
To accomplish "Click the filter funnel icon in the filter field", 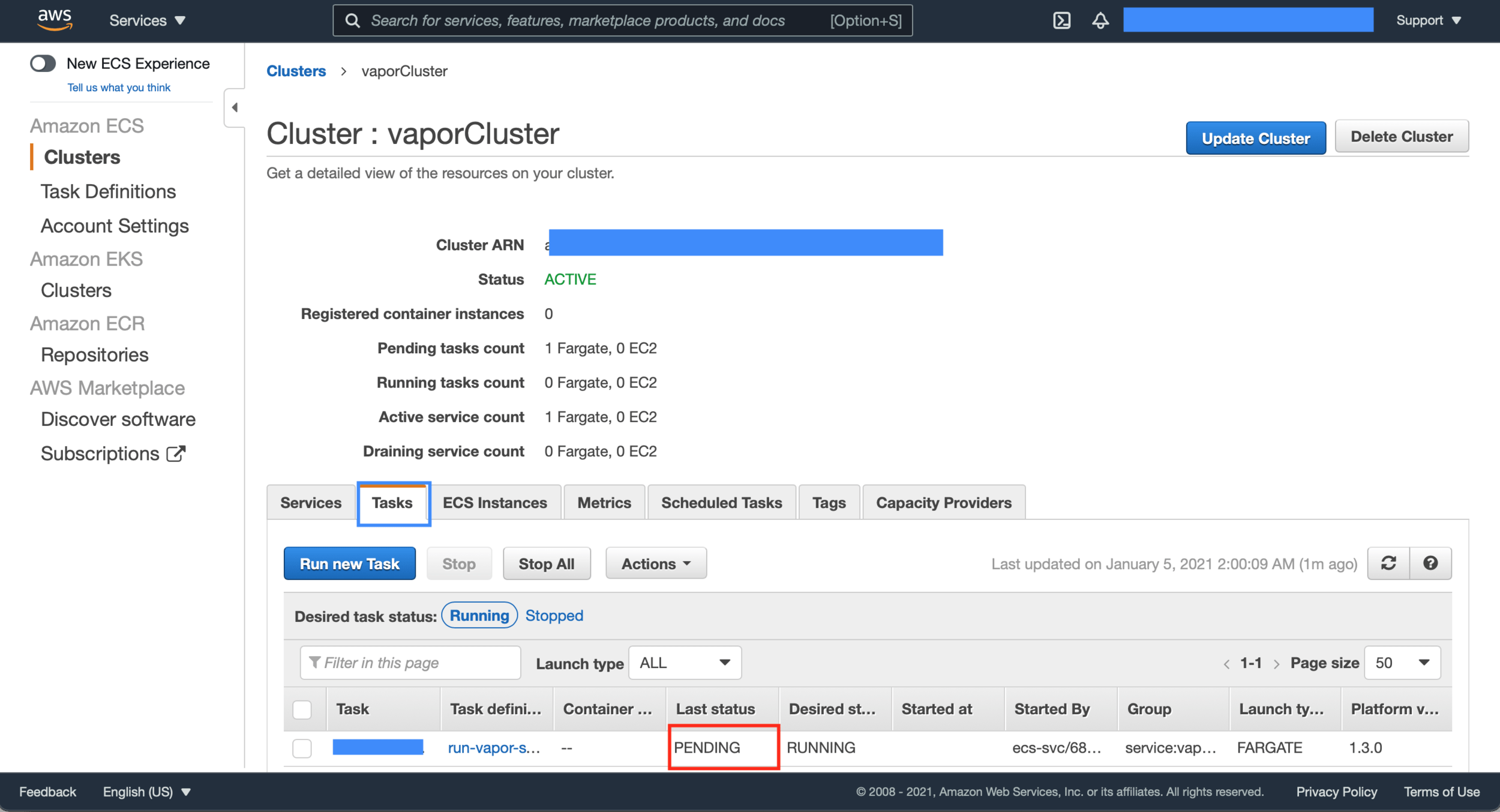I will tap(315, 662).
